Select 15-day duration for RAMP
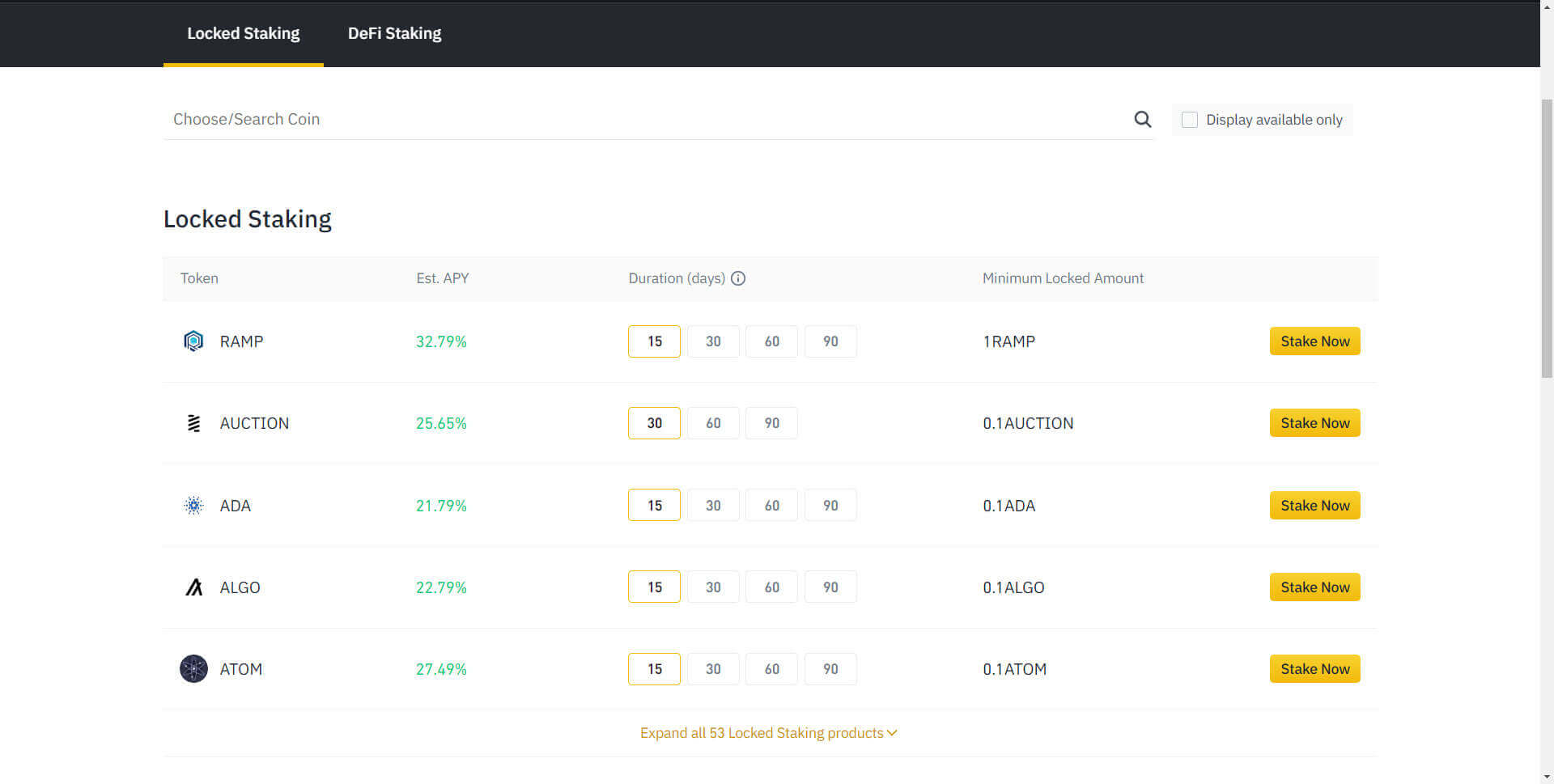Image resolution: width=1554 pixels, height=784 pixels. tap(654, 341)
